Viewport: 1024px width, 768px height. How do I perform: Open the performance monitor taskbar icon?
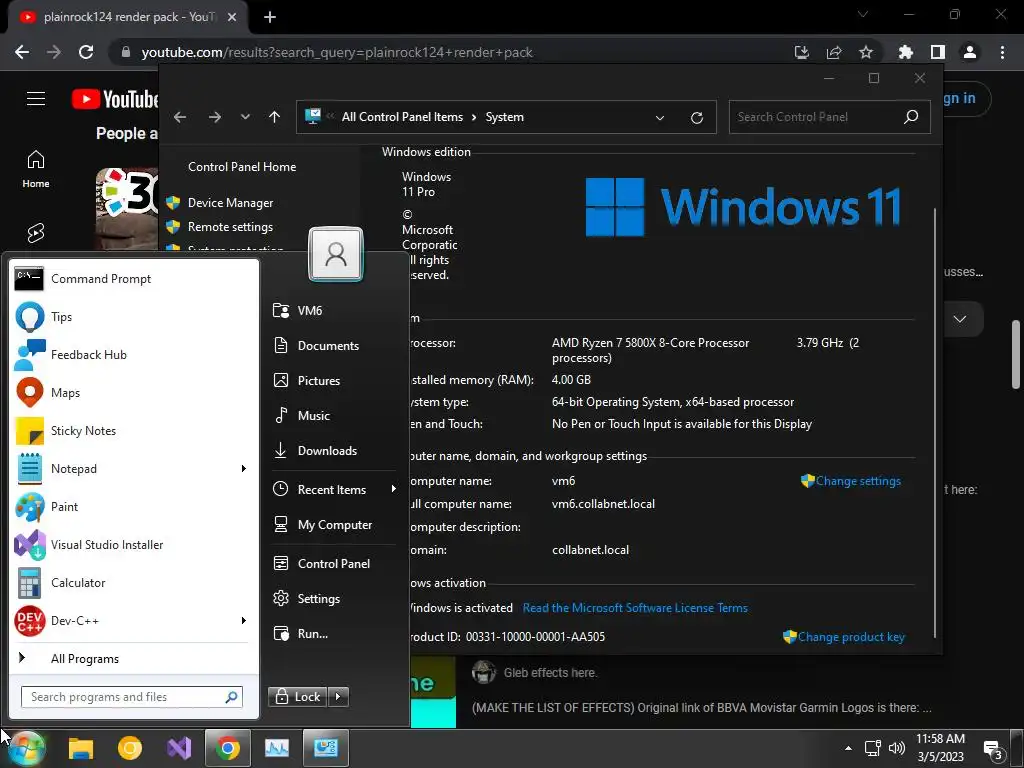pos(277,748)
